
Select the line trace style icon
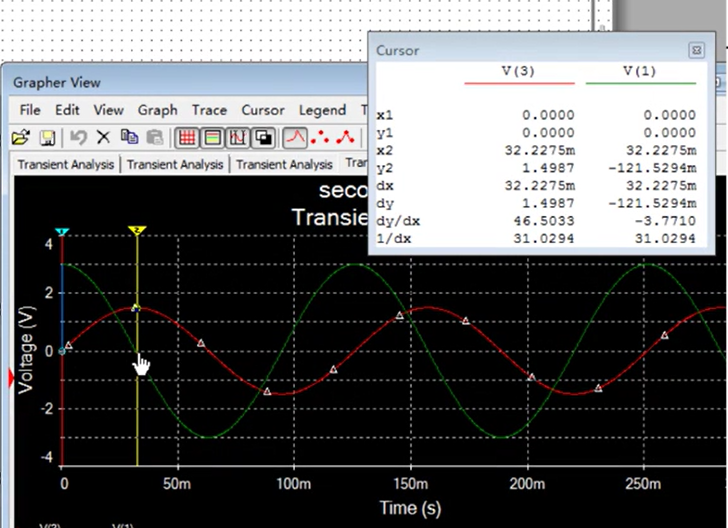click(x=296, y=137)
